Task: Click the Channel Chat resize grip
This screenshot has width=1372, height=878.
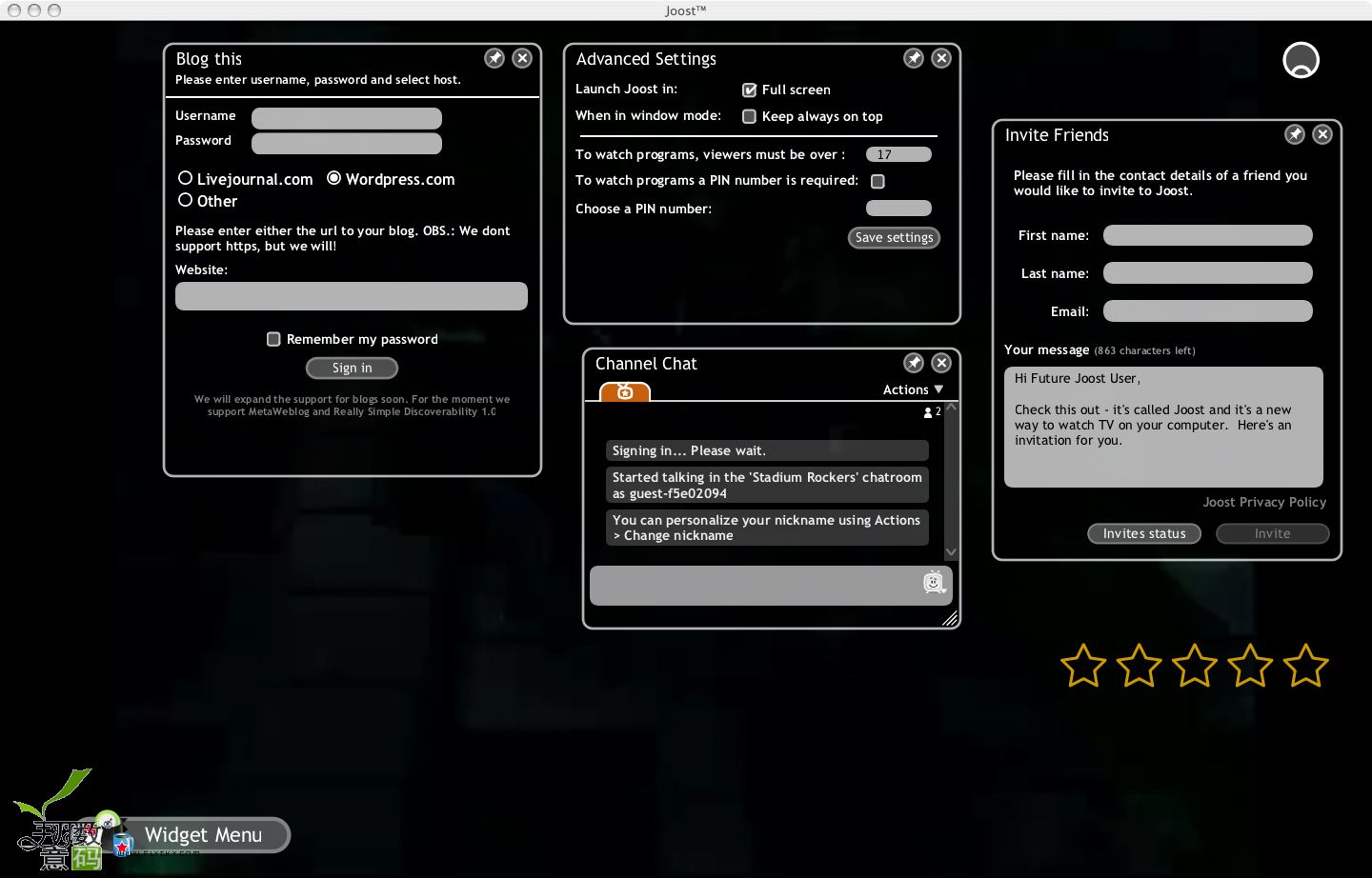Action: [950, 618]
